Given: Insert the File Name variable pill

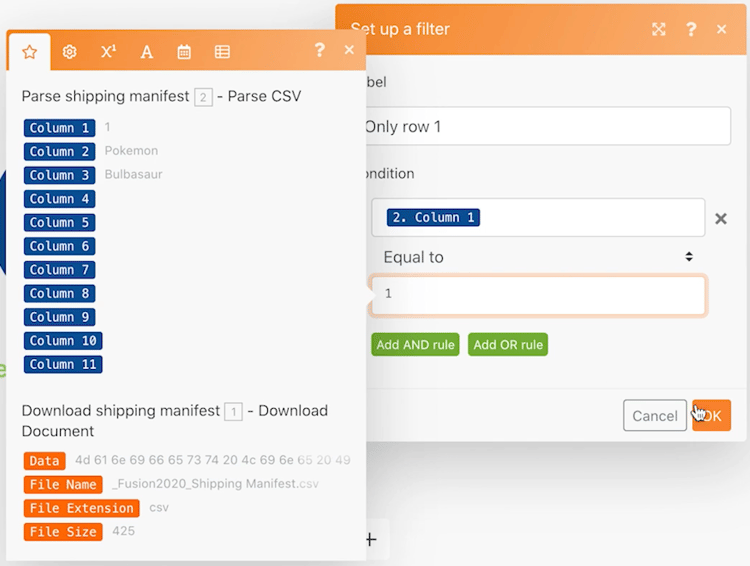Looking at the screenshot, I should tap(63, 485).
